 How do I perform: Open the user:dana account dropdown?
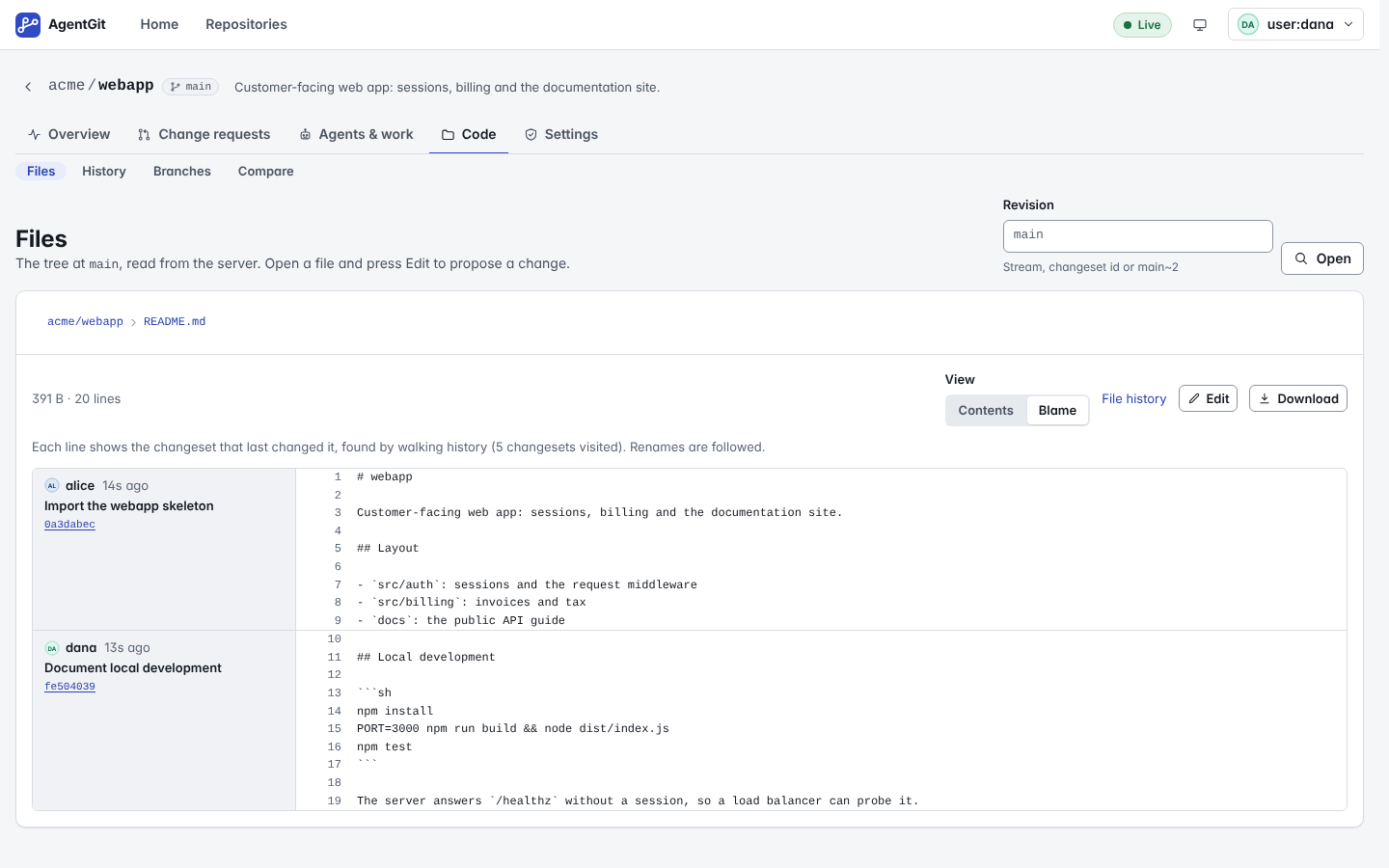(x=1295, y=24)
